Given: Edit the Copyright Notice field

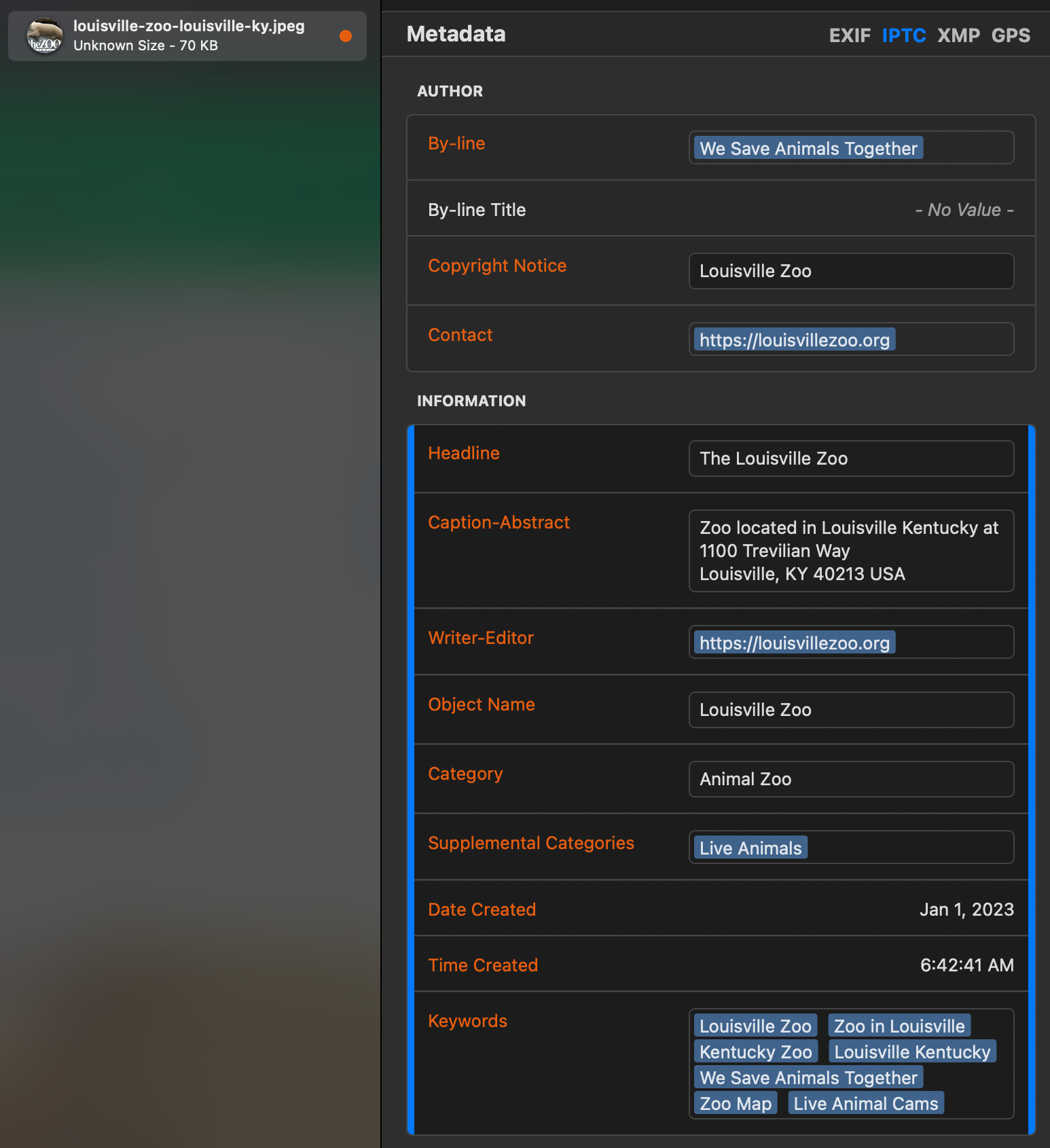Looking at the screenshot, I should pyautogui.click(x=852, y=271).
